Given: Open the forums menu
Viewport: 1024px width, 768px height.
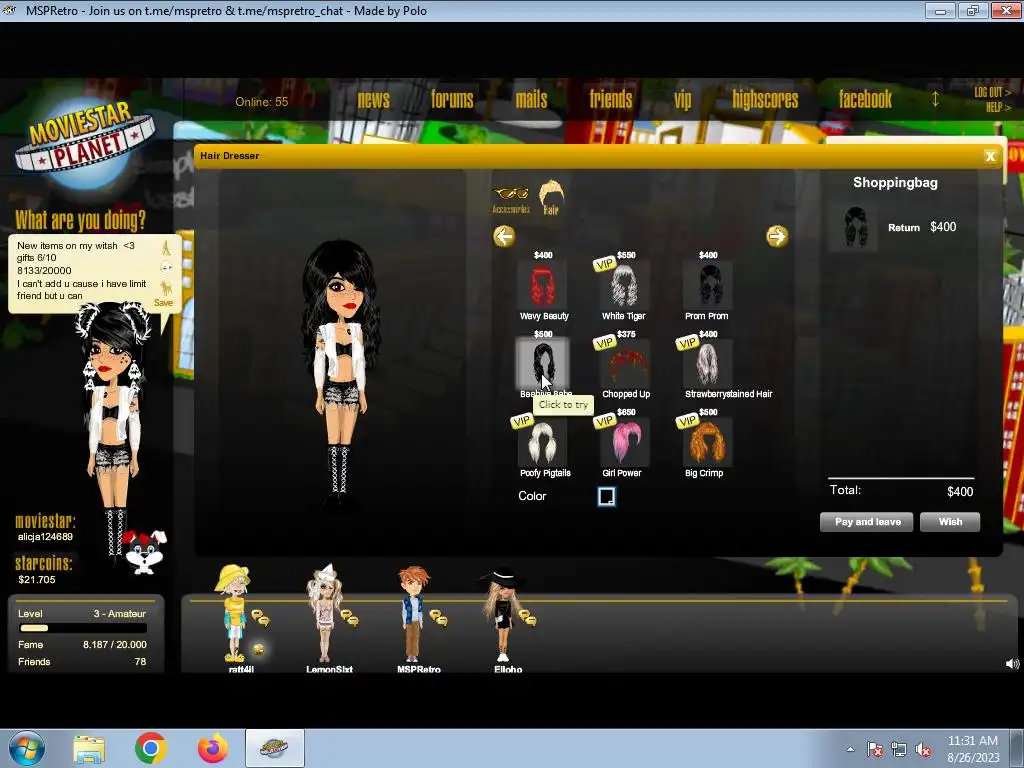Looking at the screenshot, I should pyautogui.click(x=452, y=99).
